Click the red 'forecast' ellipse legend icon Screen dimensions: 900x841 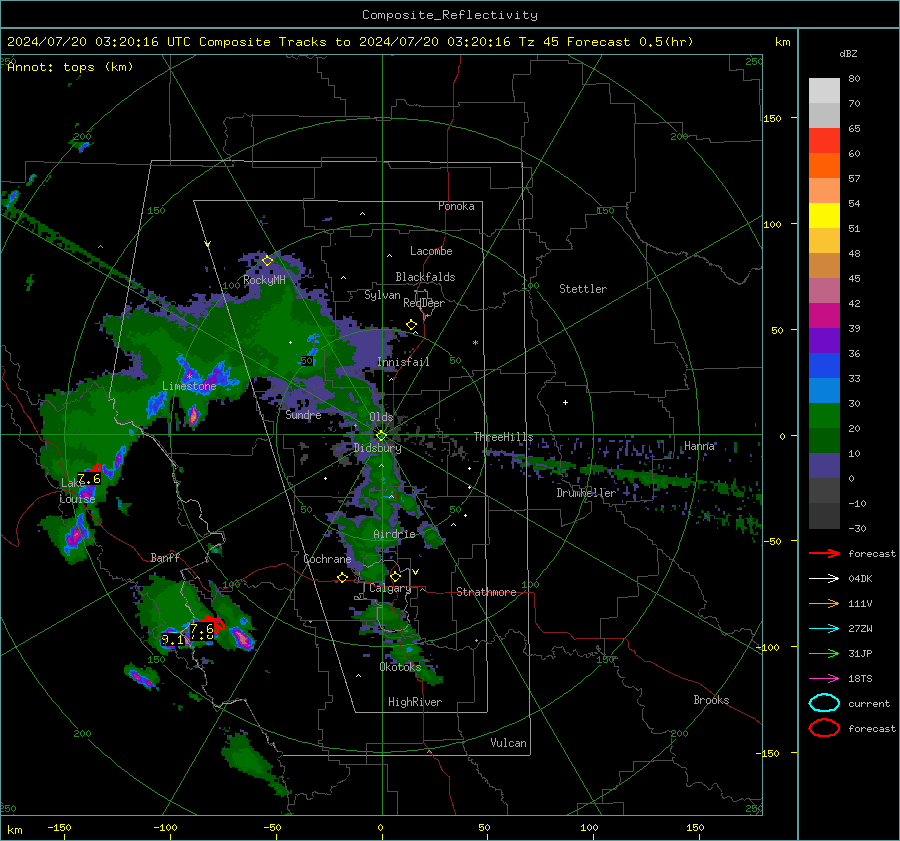pos(824,728)
